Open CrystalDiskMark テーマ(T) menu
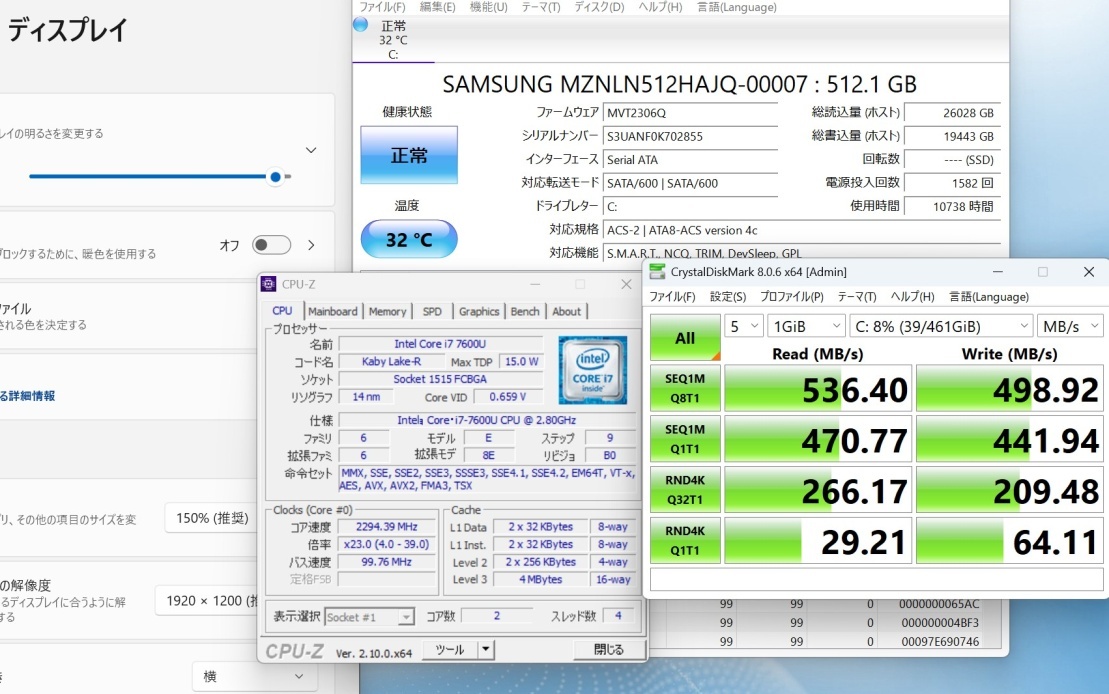Screen dimensions: 1109x694 coord(857,297)
